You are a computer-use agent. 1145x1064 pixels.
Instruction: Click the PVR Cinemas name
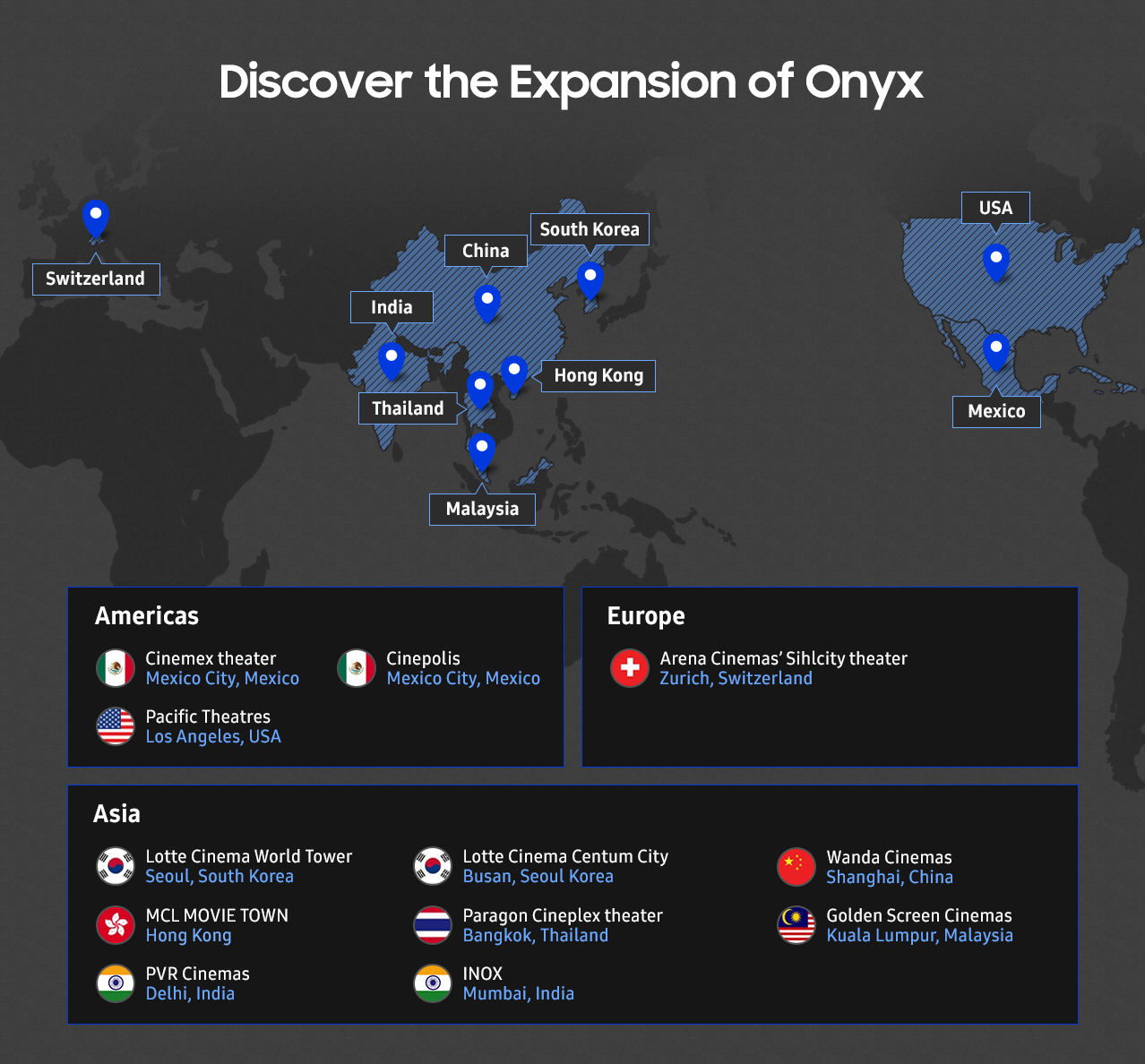[198, 974]
